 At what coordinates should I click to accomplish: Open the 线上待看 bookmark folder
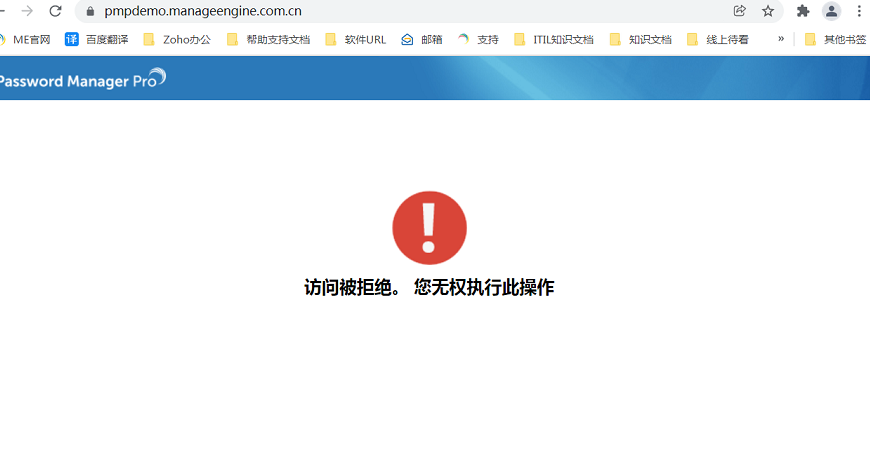[x=718, y=39]
